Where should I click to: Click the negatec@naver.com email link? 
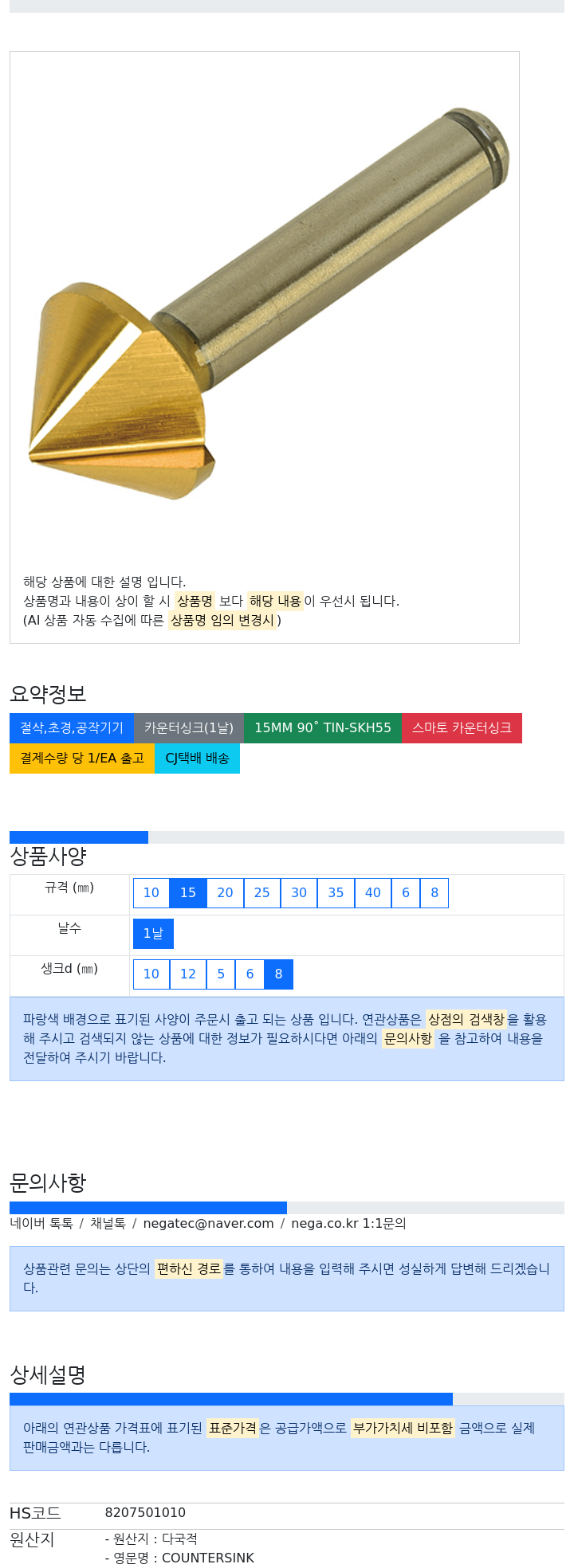coord(208,1224)
